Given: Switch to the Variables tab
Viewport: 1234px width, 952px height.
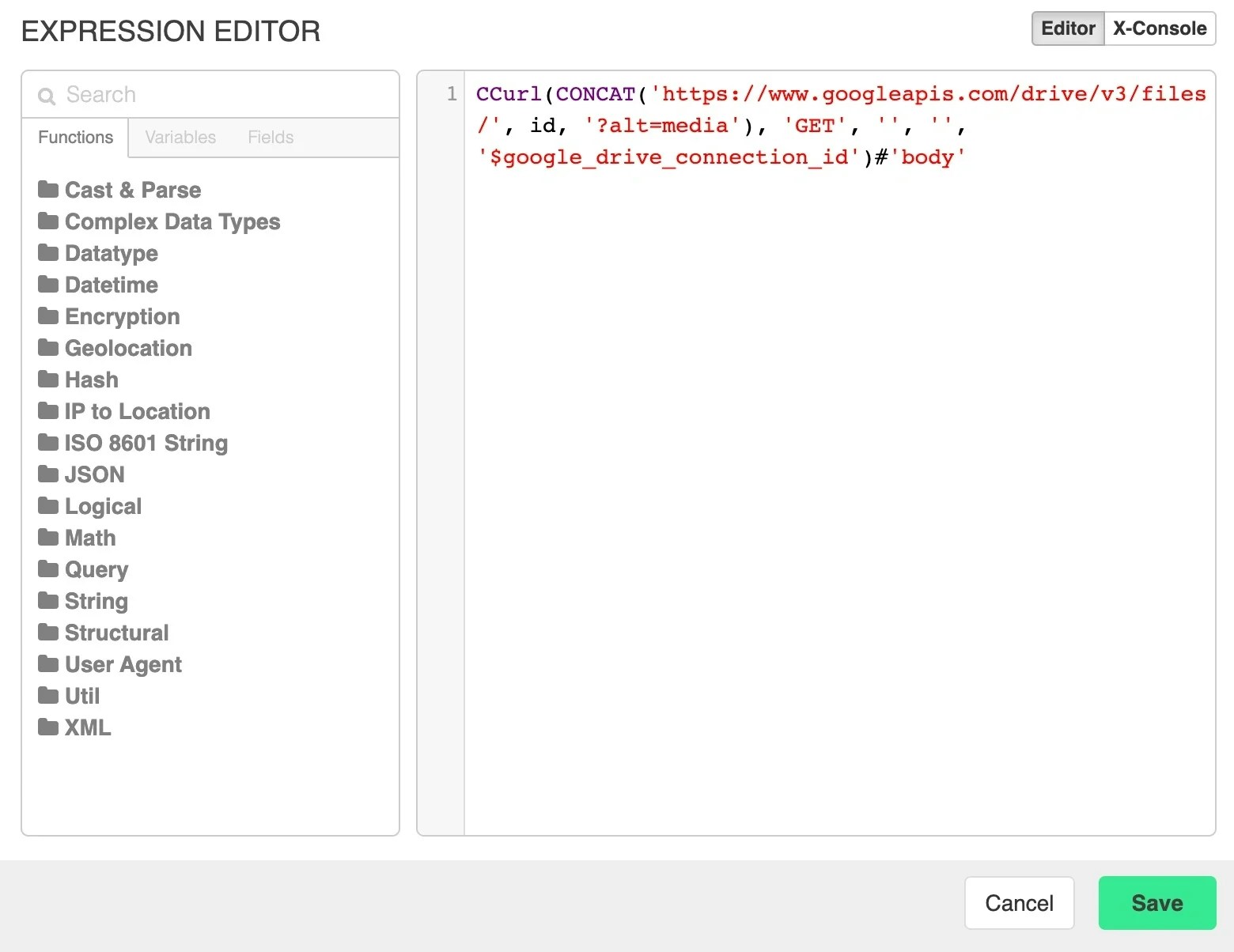Looking at the screenshot, I should click(180, 137).
